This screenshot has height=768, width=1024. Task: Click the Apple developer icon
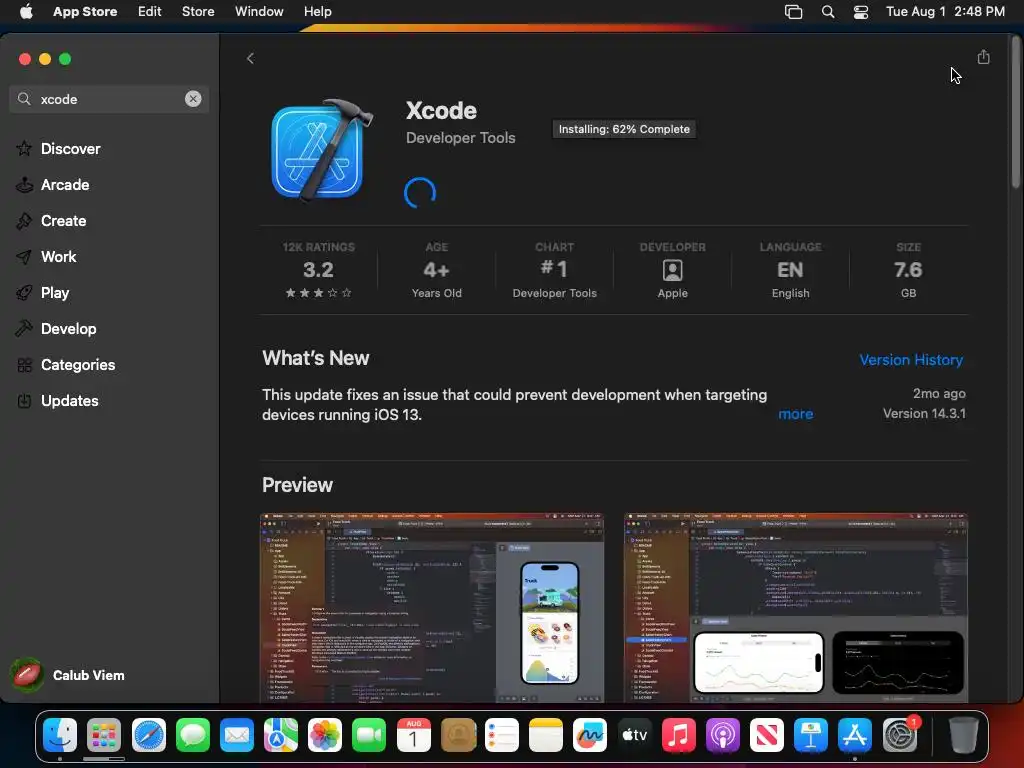tap(673, 270)
